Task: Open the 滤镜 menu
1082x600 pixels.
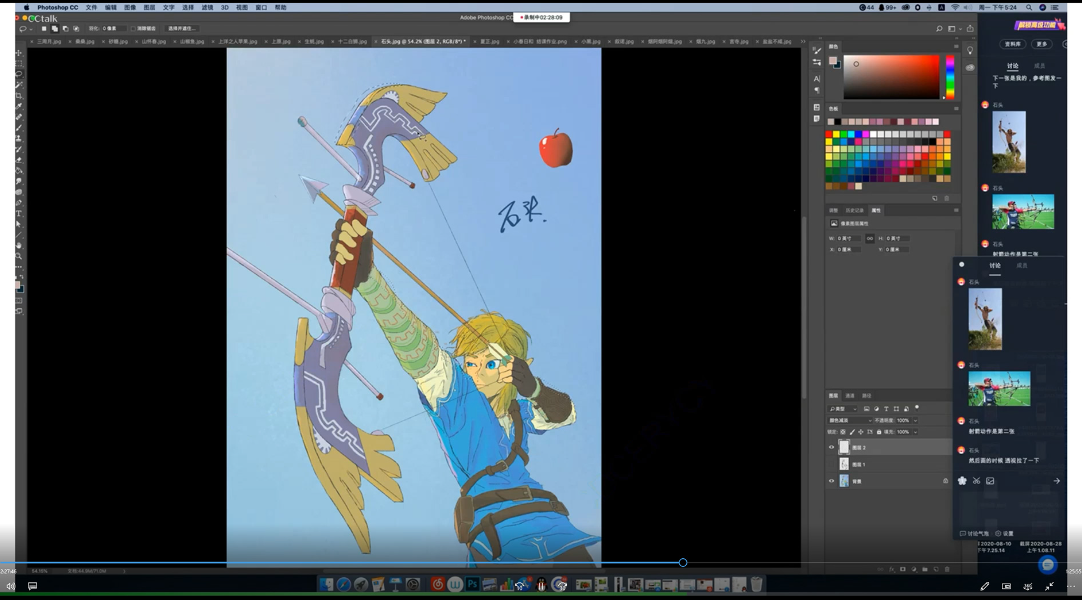Action: coord(207,8)
